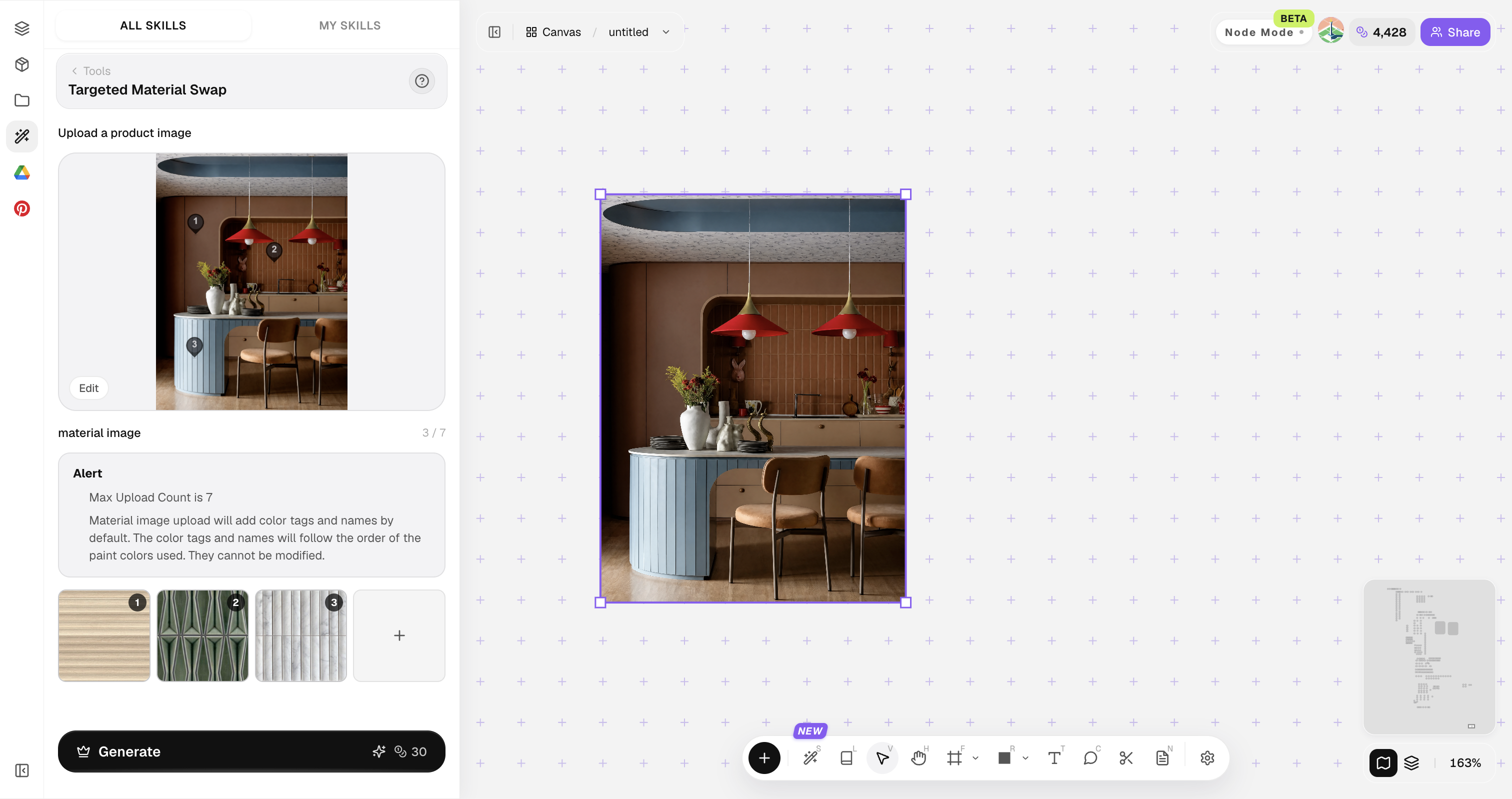Open the folder icon in left sidebar
Image resolution: width=1512 pixels, height=799 pixels.
coord(21,100)
